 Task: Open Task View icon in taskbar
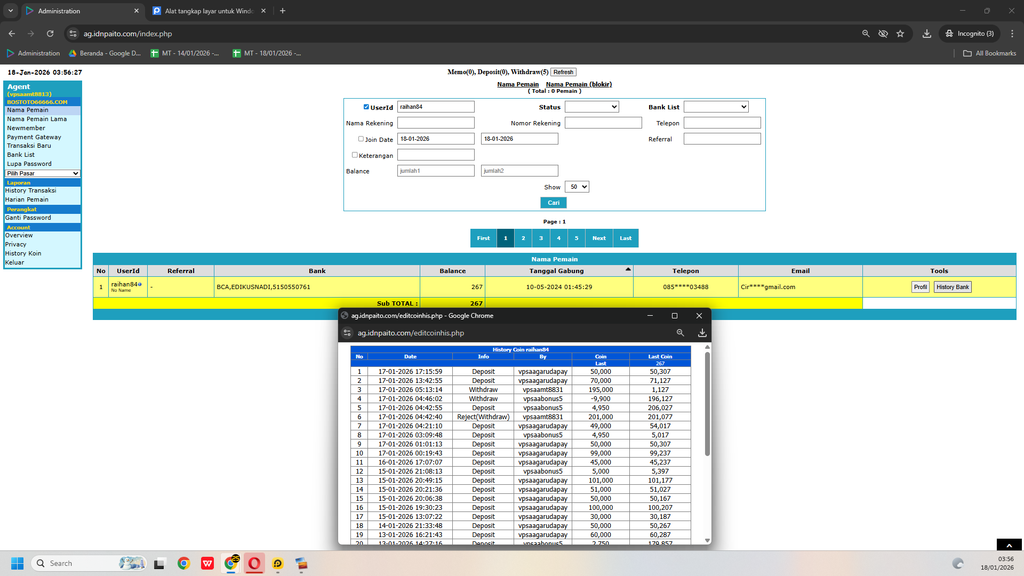click(159, 563)
